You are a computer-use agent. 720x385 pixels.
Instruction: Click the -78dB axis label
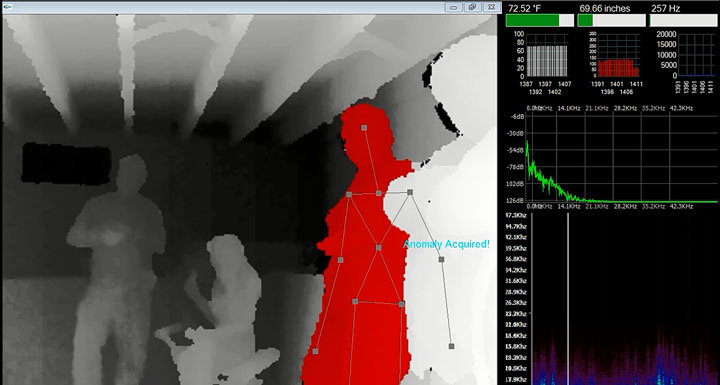515,167
